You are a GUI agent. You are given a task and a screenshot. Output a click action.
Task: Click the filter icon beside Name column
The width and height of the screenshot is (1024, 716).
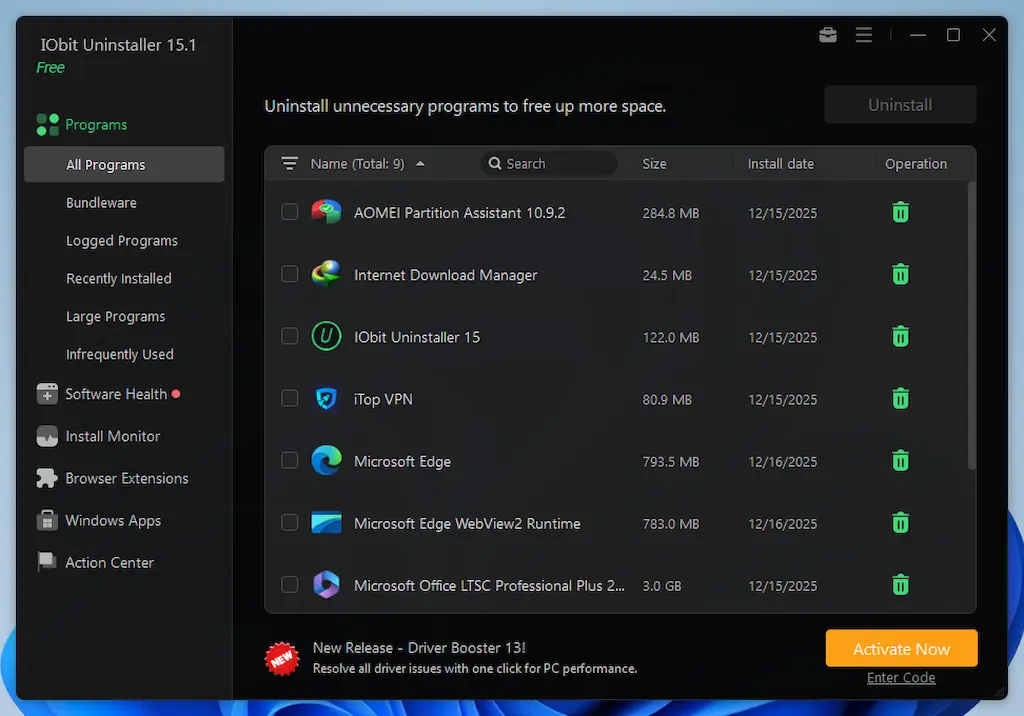[x=289, y=163]
